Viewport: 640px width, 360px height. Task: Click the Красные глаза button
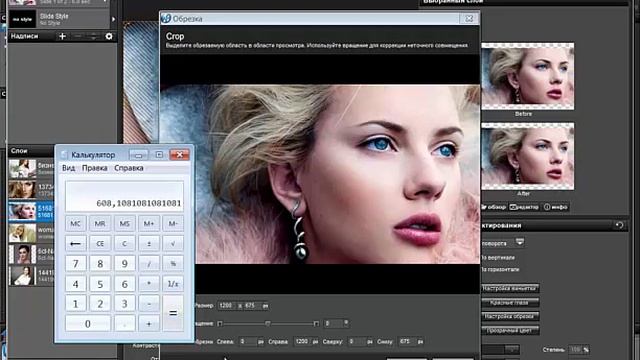510,302
